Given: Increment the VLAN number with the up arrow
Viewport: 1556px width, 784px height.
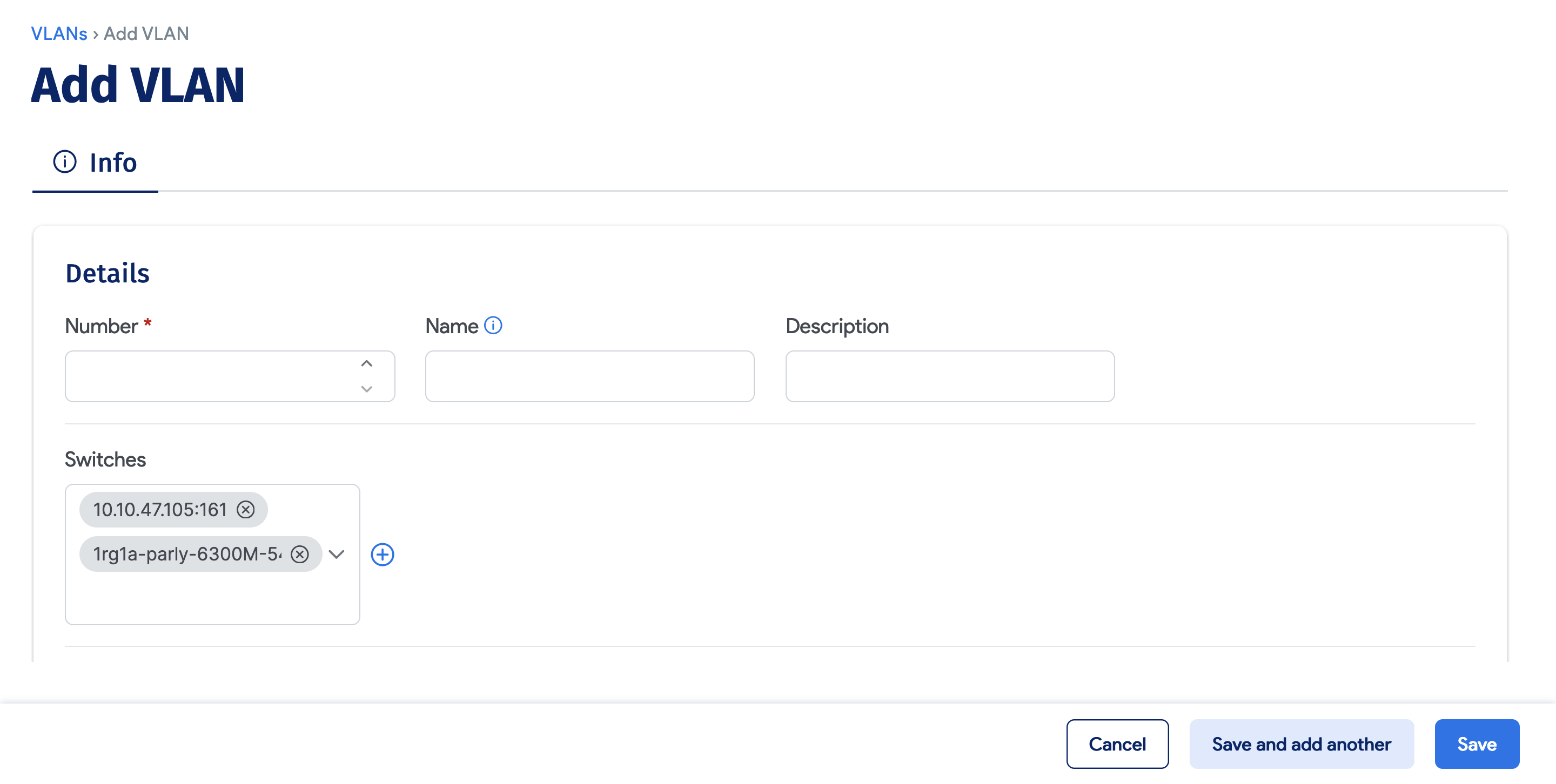Looking at the screenshot, I should [366, 363].
